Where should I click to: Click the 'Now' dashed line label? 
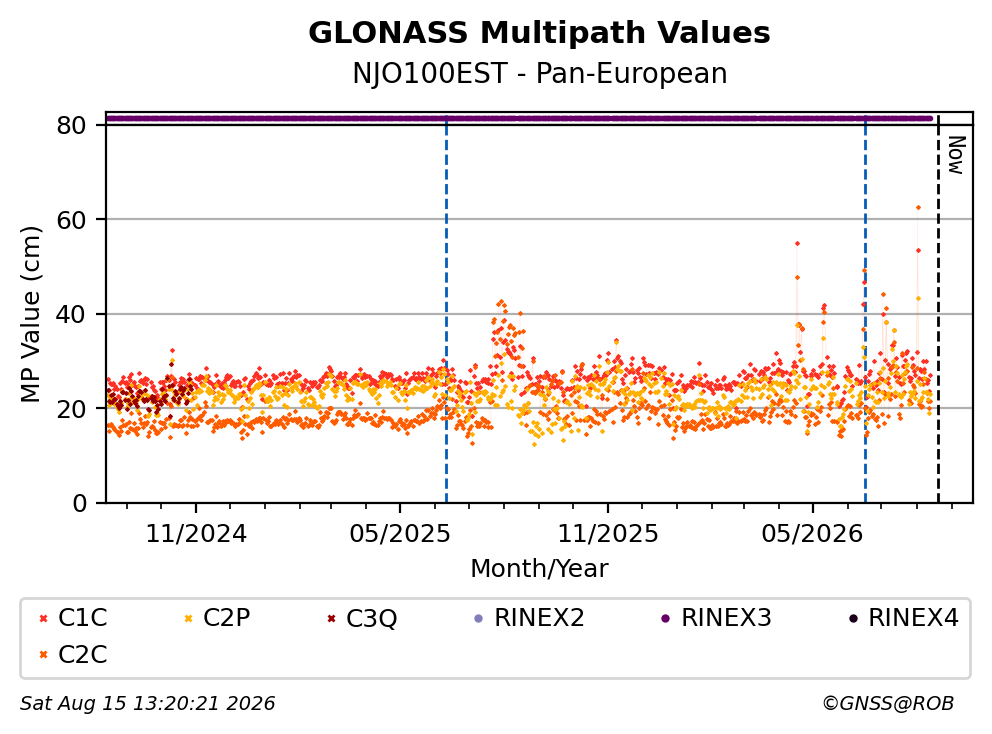pyautogui.click(x=957, y=155)
